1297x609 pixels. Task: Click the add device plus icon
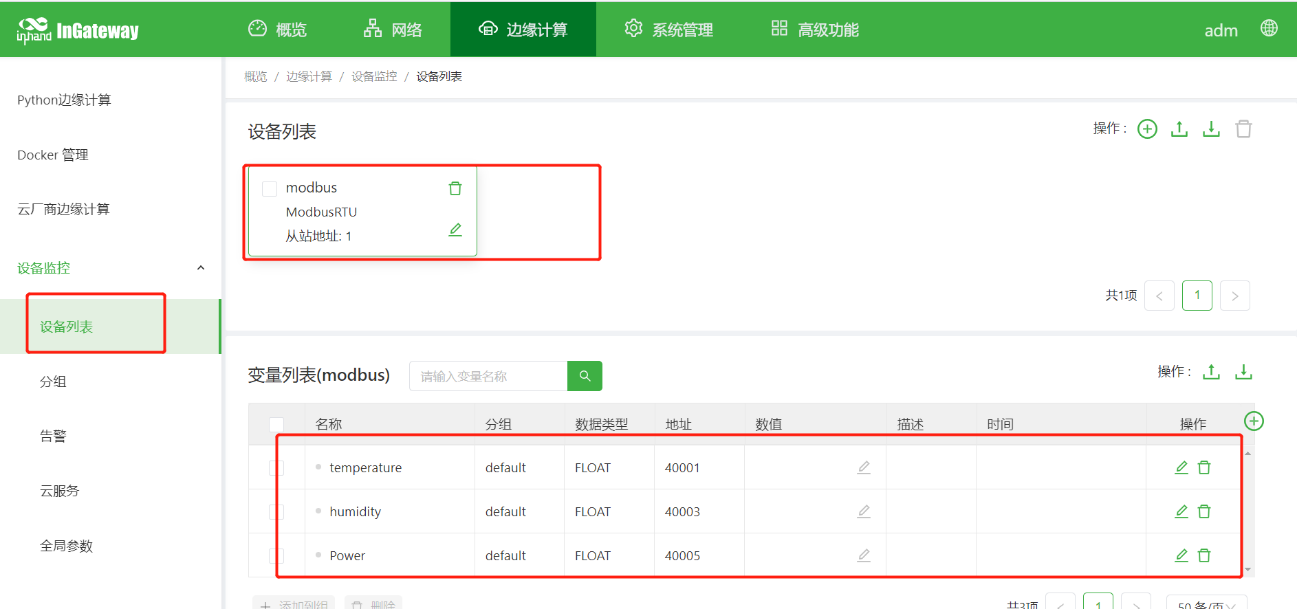coord(1147,129)
